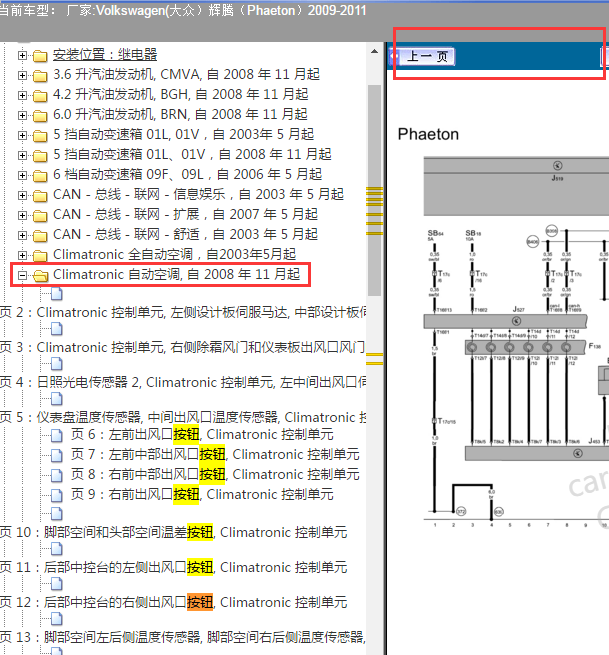Click page icon above 页 2 Climatronic 控制单元

click(x=57, y=294)
